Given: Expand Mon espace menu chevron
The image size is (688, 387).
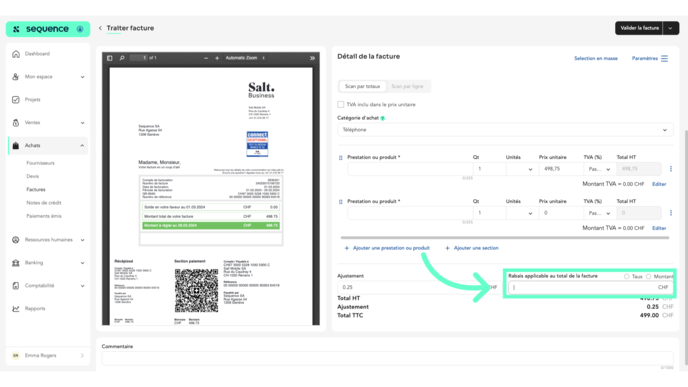Looking at the screenshot, I should point(82,77).
